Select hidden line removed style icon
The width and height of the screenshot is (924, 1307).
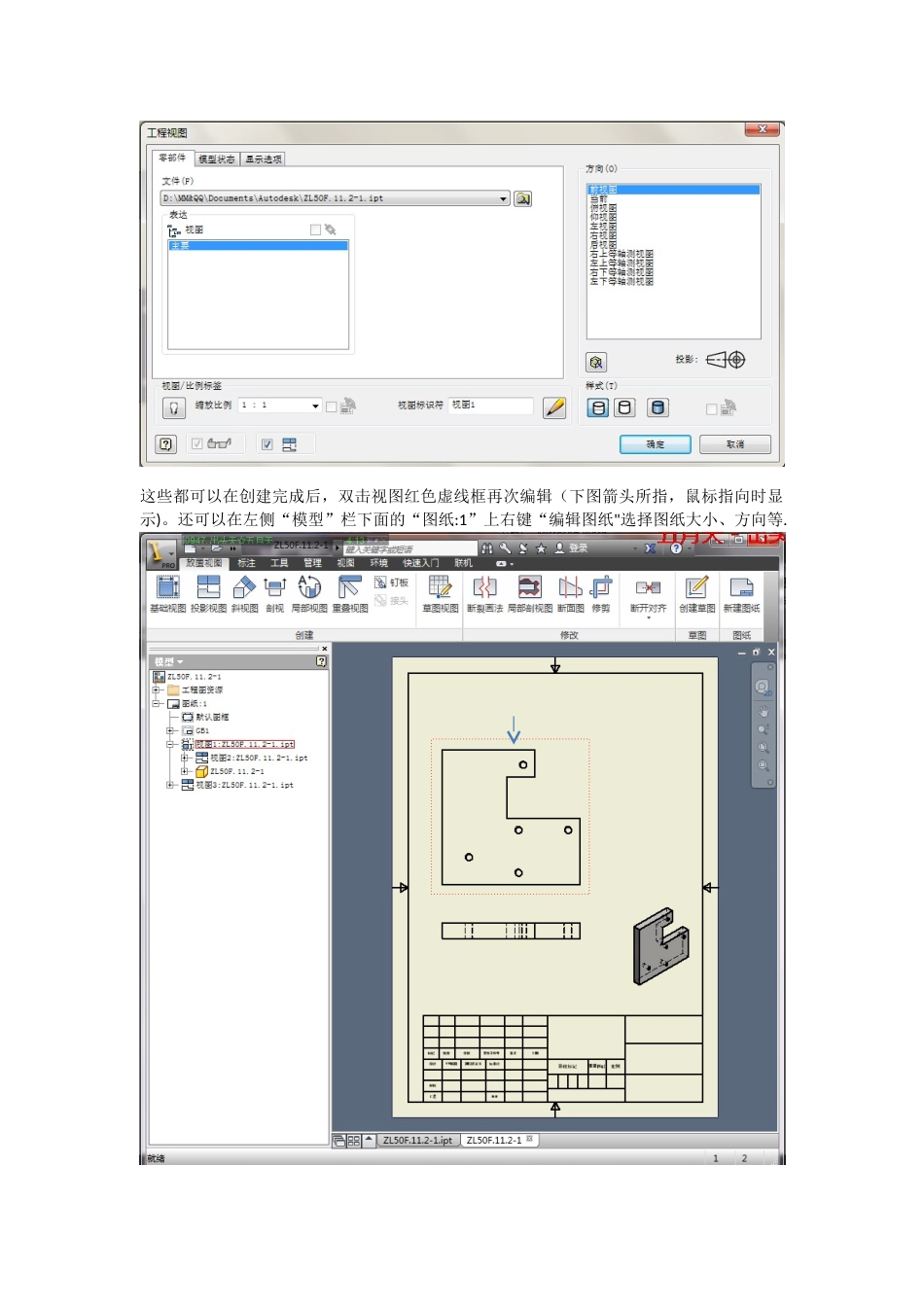625,407
